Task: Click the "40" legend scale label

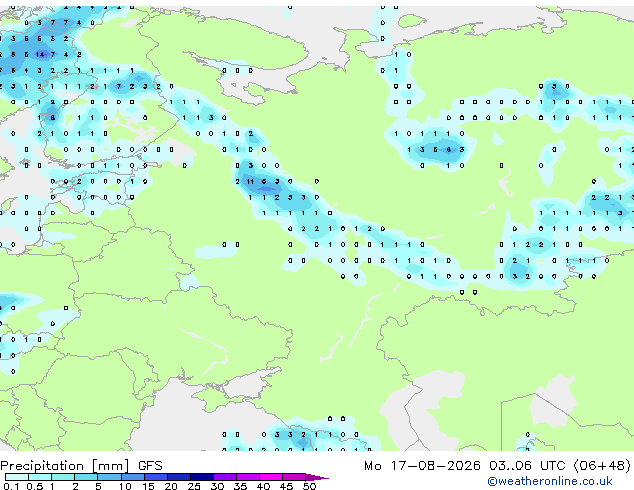Action: click(263, 486)
